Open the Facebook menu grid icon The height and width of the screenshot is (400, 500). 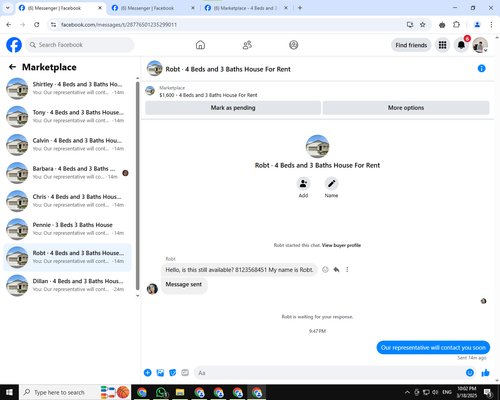coord(442,45)
